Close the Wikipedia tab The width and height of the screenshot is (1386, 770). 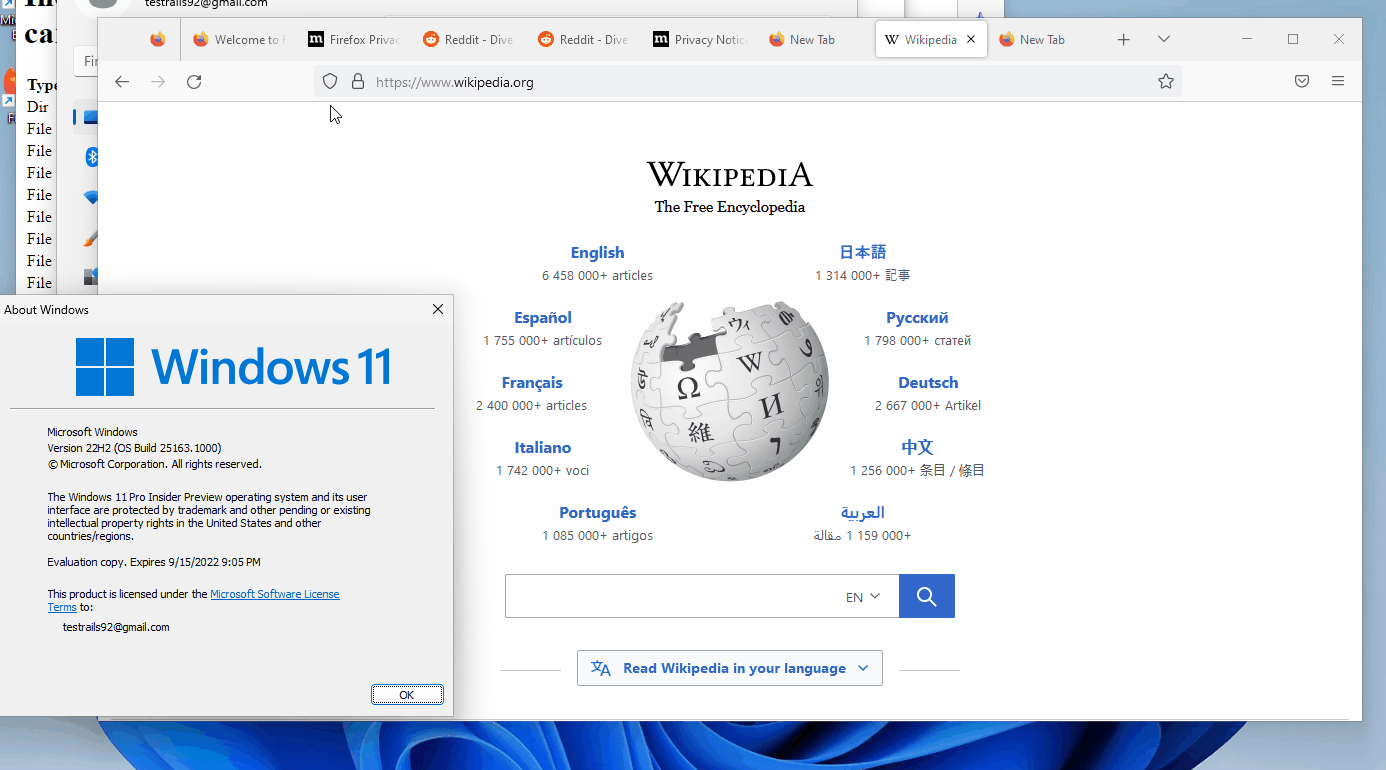(x=970, y=40)
